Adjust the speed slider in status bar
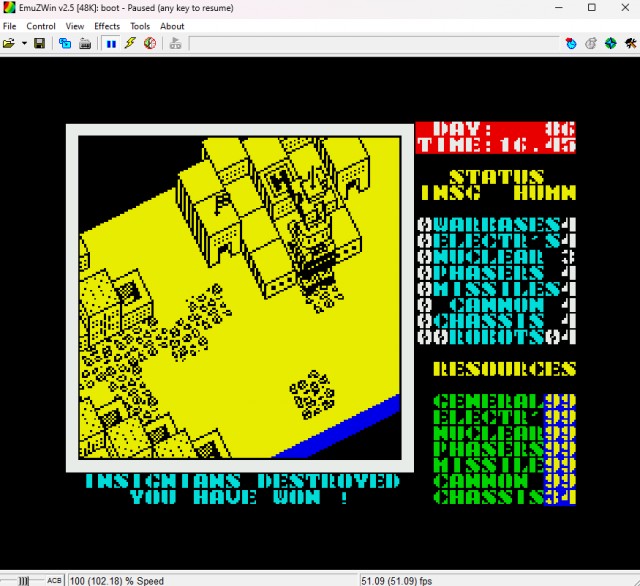The image size is (640, 586). point(24,580)
